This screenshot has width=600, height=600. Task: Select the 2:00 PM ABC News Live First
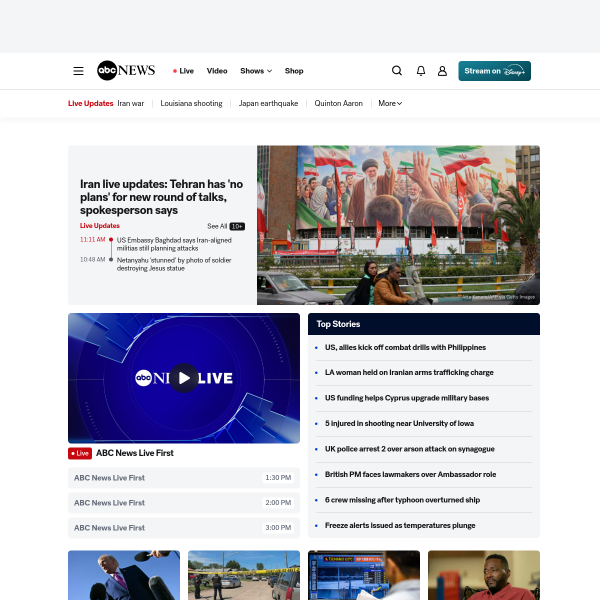[x=184, y=503]
